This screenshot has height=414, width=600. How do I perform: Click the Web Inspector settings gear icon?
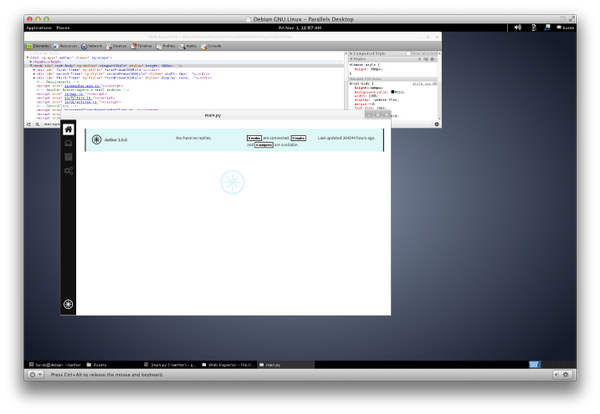tap(437, 124)
